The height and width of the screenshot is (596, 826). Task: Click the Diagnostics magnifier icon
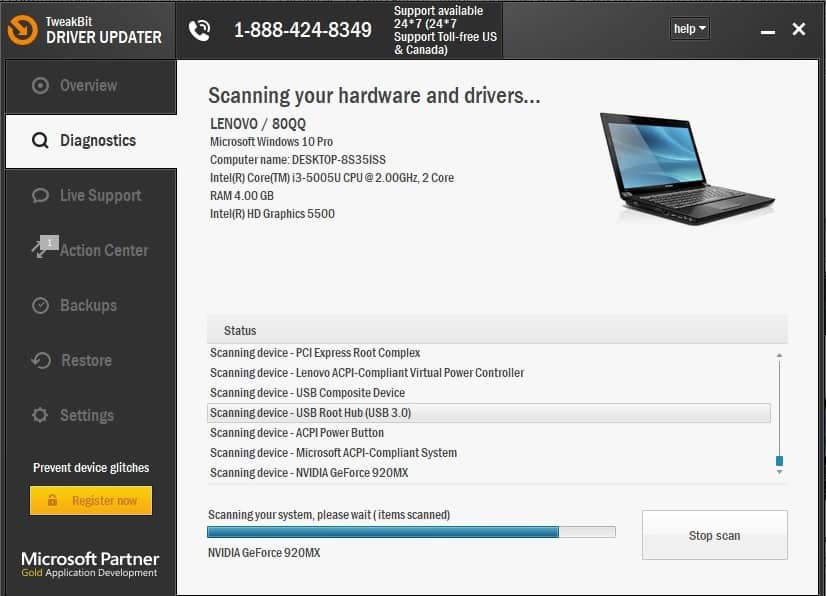coord(40,140)
